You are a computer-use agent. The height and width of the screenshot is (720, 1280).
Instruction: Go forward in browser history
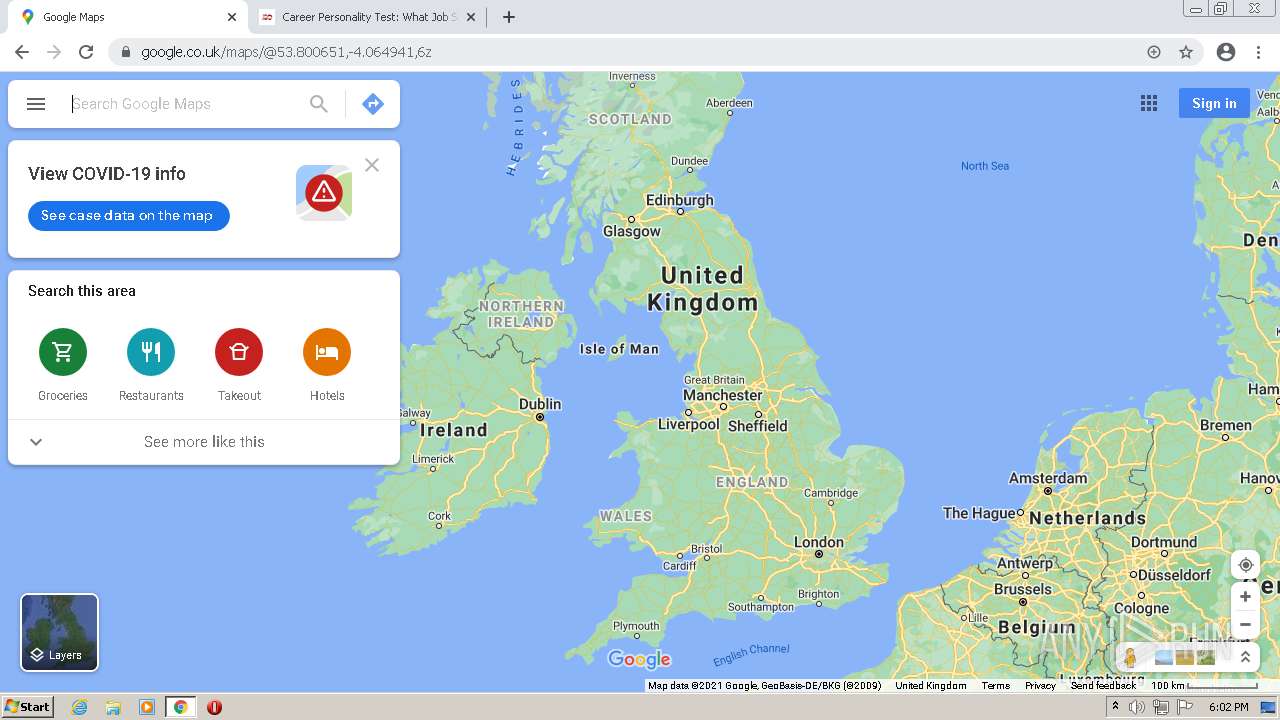[x=54, y=52]
